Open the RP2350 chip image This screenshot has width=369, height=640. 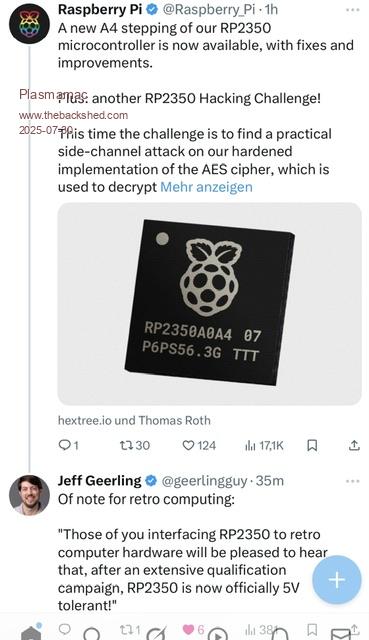(209, 304)
